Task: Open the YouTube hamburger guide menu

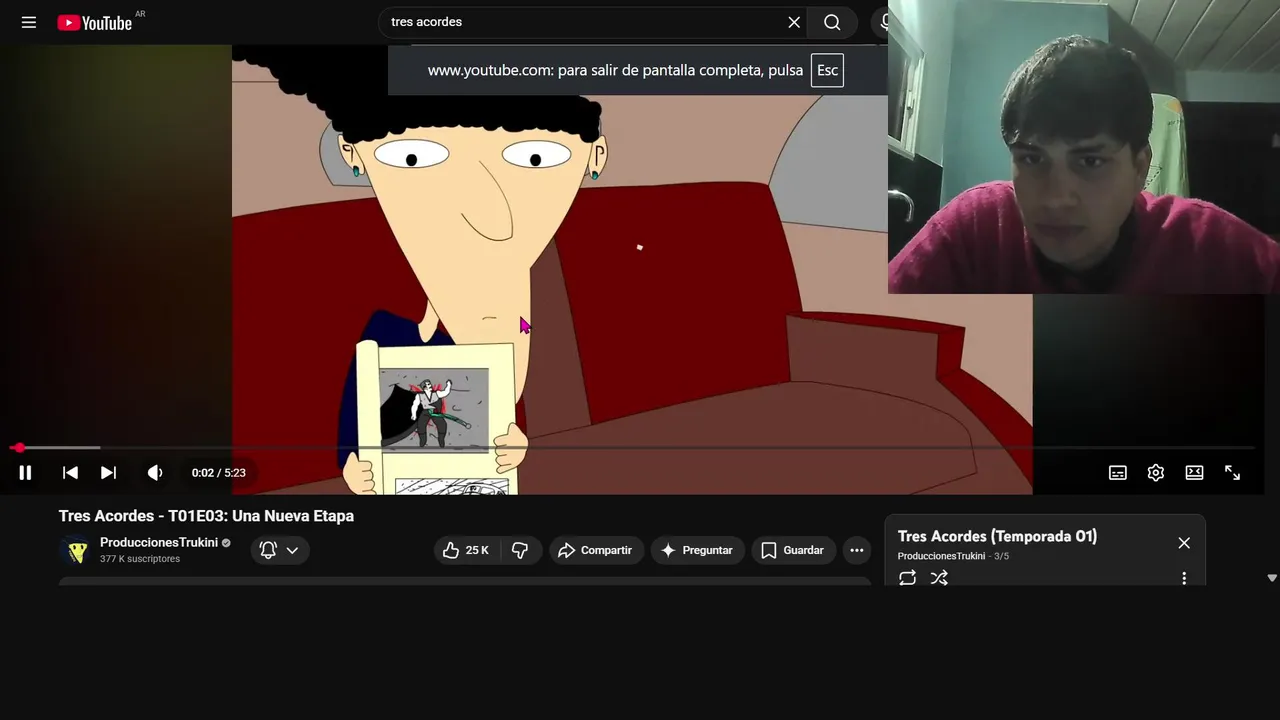Action: (x=29, y=22)
